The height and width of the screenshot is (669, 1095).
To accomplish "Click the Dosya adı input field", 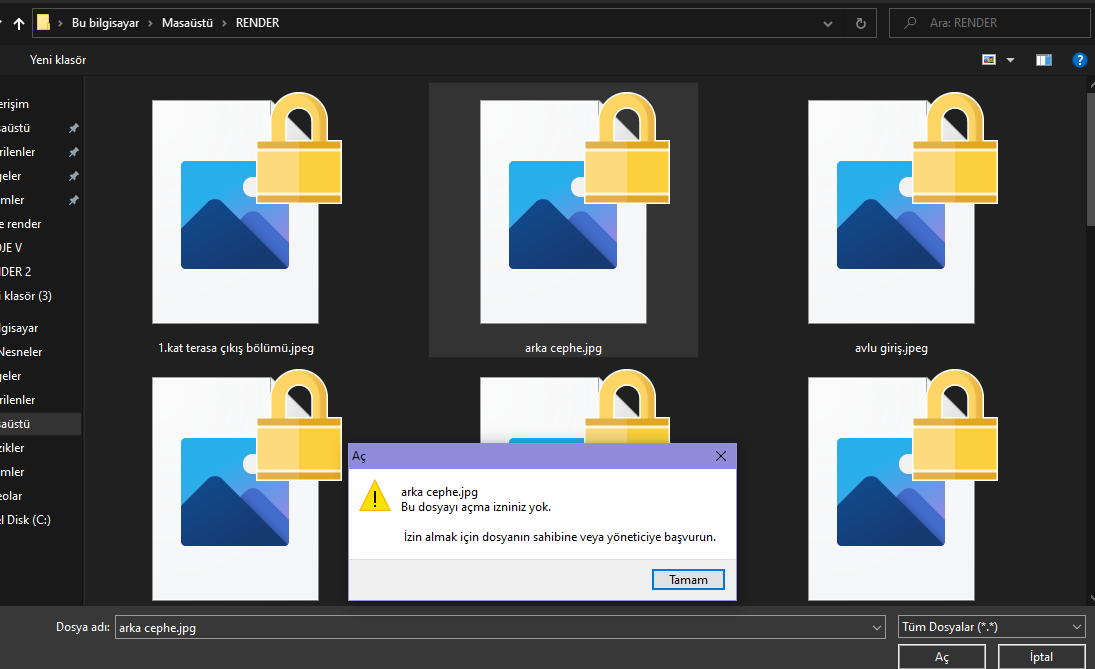I will [x=400, y=627].
